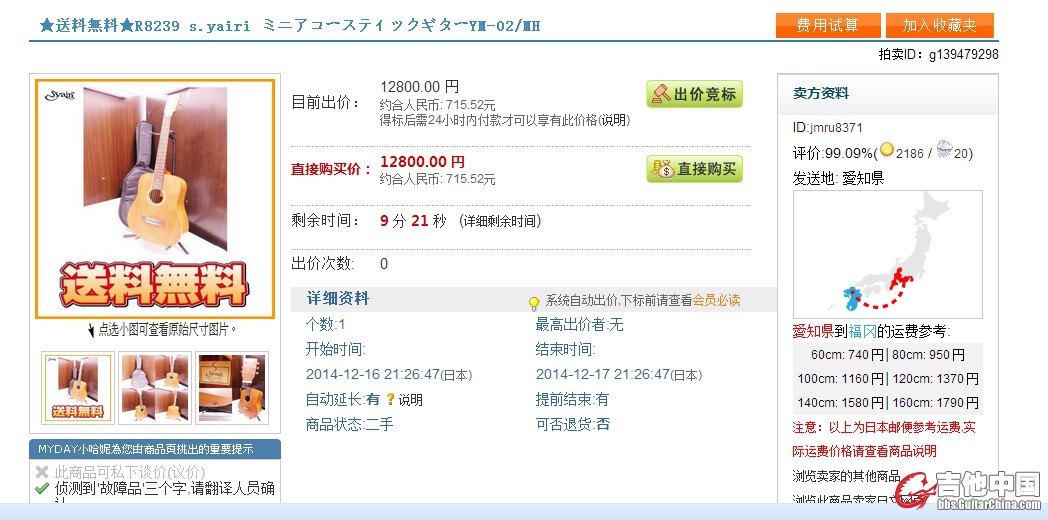Select the second thumbnail showing four guitar views
The image size is (1048, 520).
coord(155,388)
